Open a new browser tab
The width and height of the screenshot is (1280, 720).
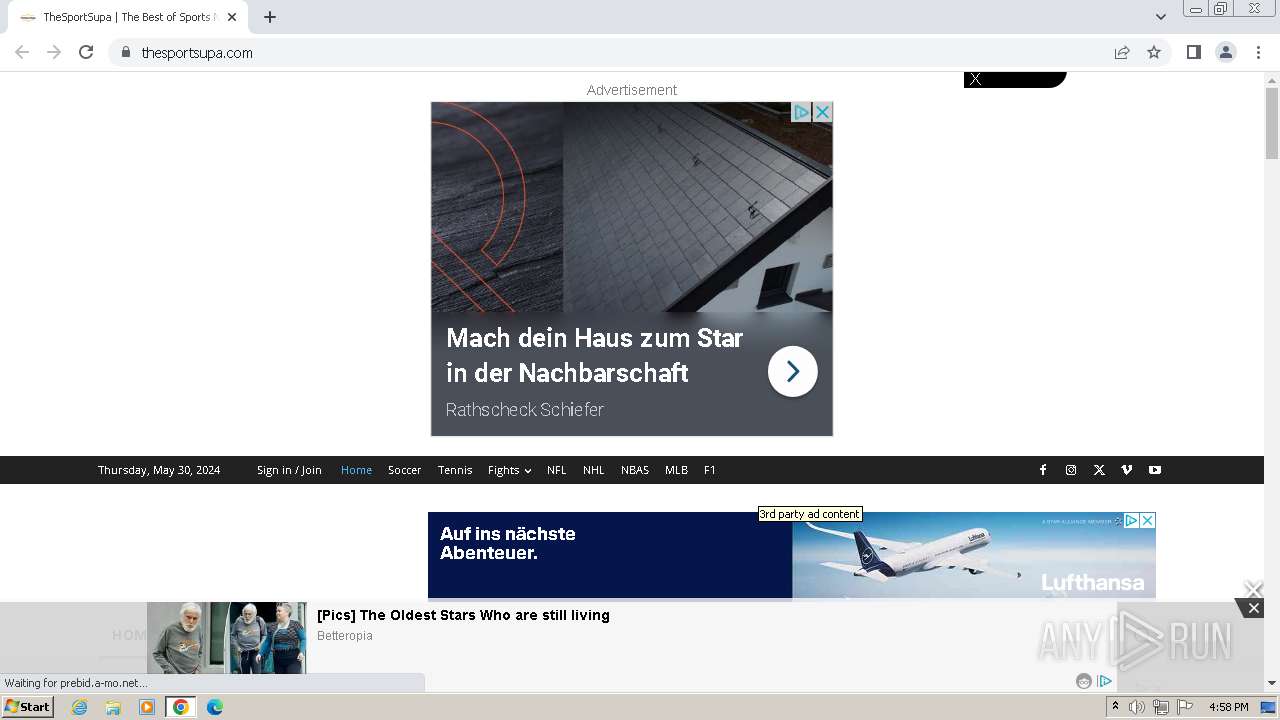[x=270, y=17]
